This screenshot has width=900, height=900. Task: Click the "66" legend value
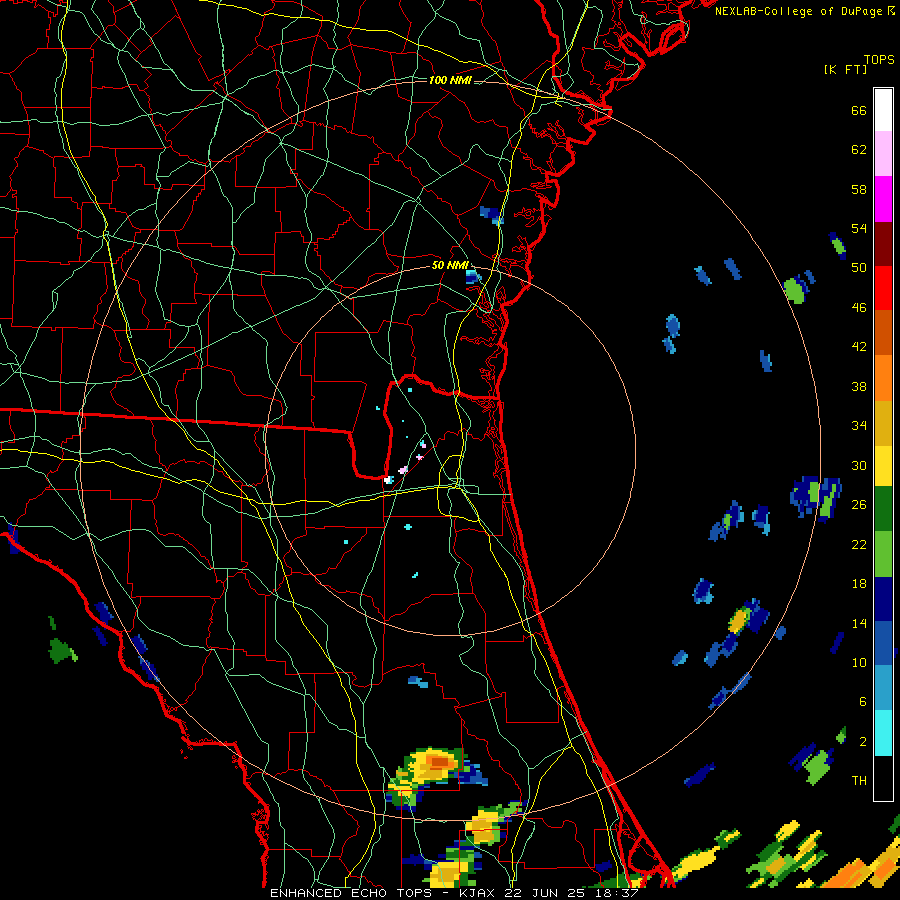[859, 111]
